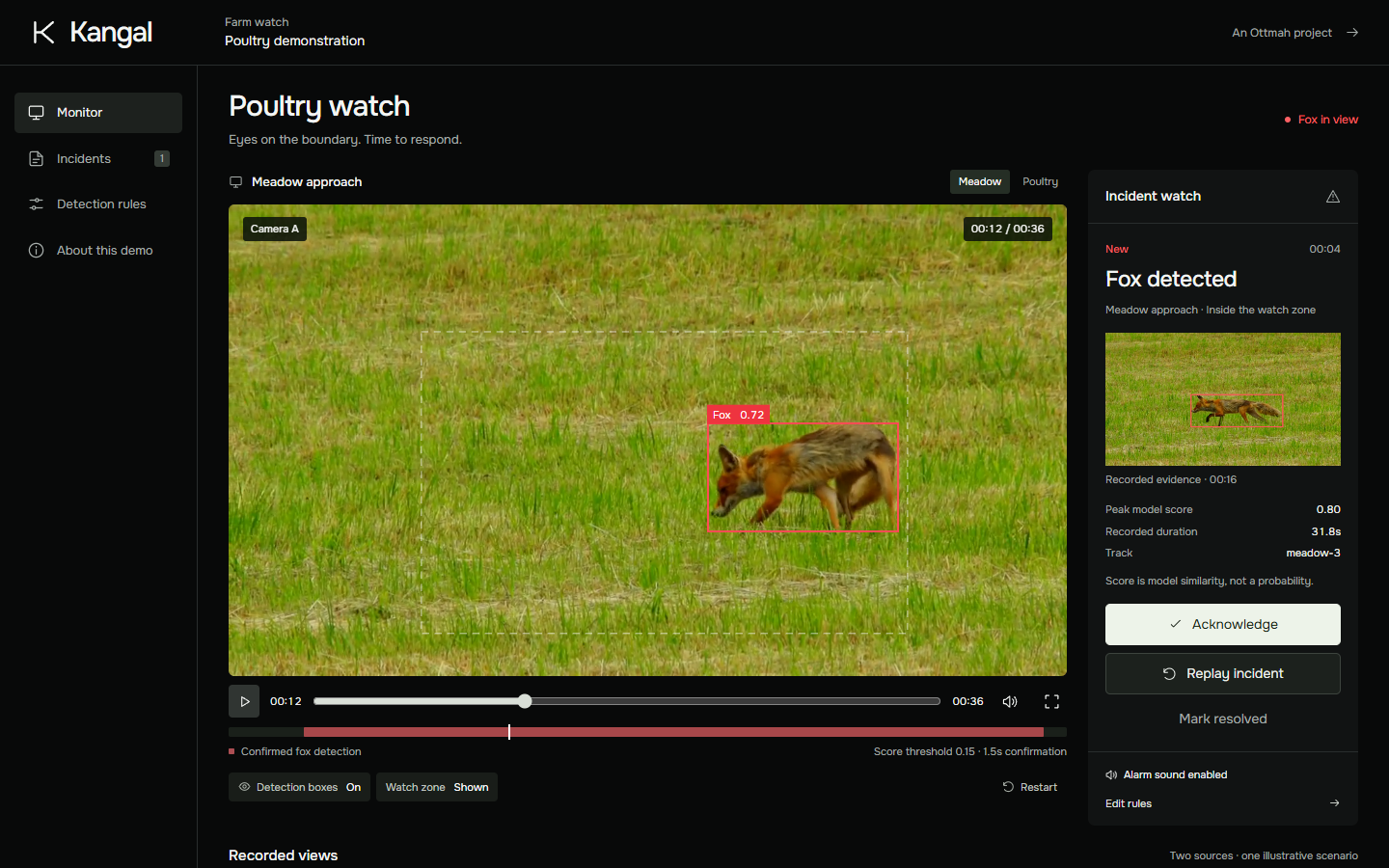Toggle Alarm sound enabled

point(1166,774)
